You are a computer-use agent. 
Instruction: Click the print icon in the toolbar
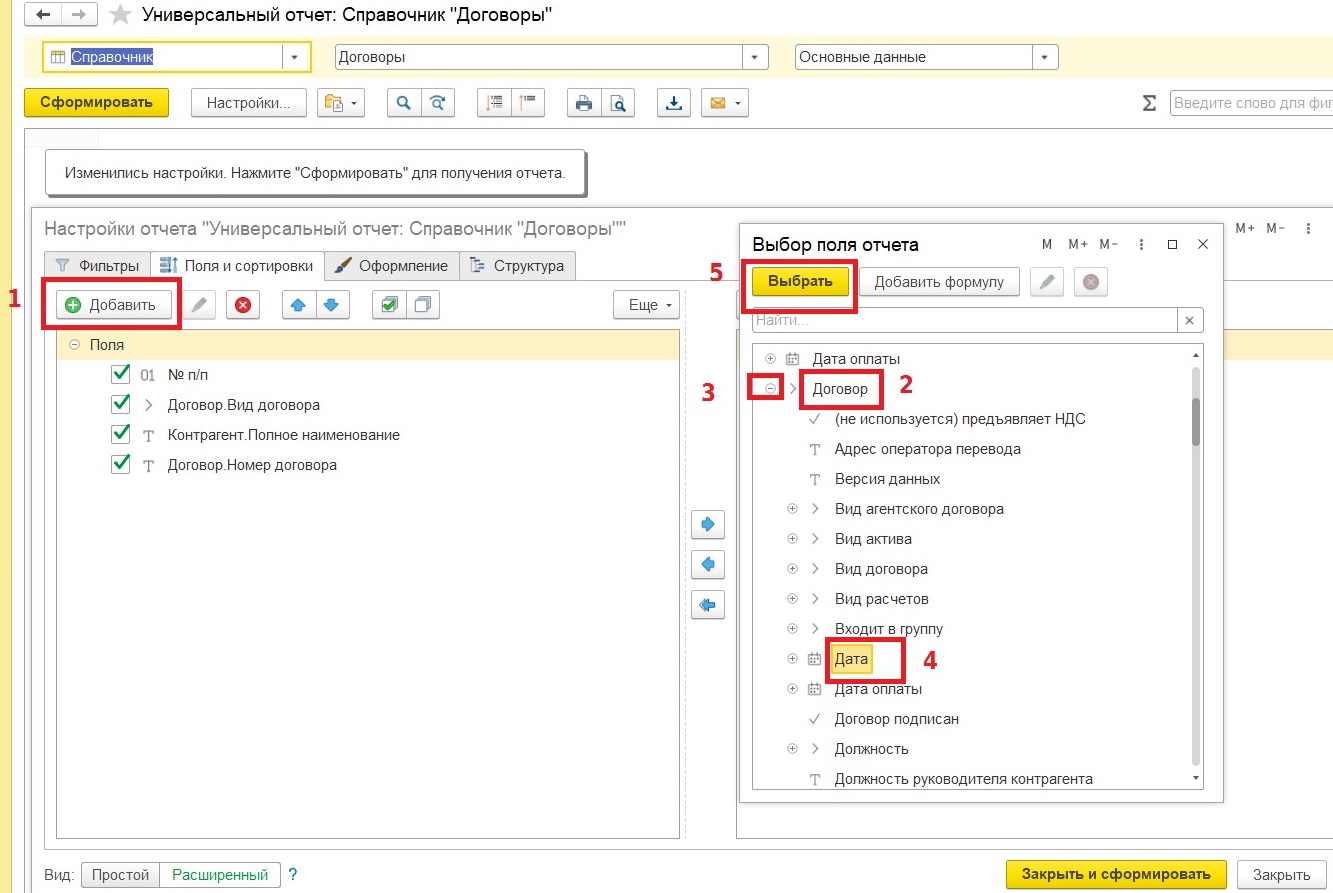click(584, 103)
